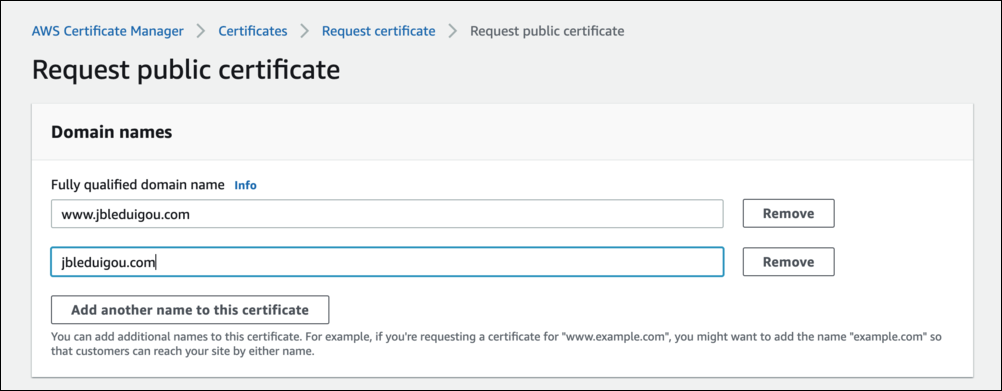
Task: Remove the www.jbleduigou.com domain entry
Action: click(x=789, y=214)
